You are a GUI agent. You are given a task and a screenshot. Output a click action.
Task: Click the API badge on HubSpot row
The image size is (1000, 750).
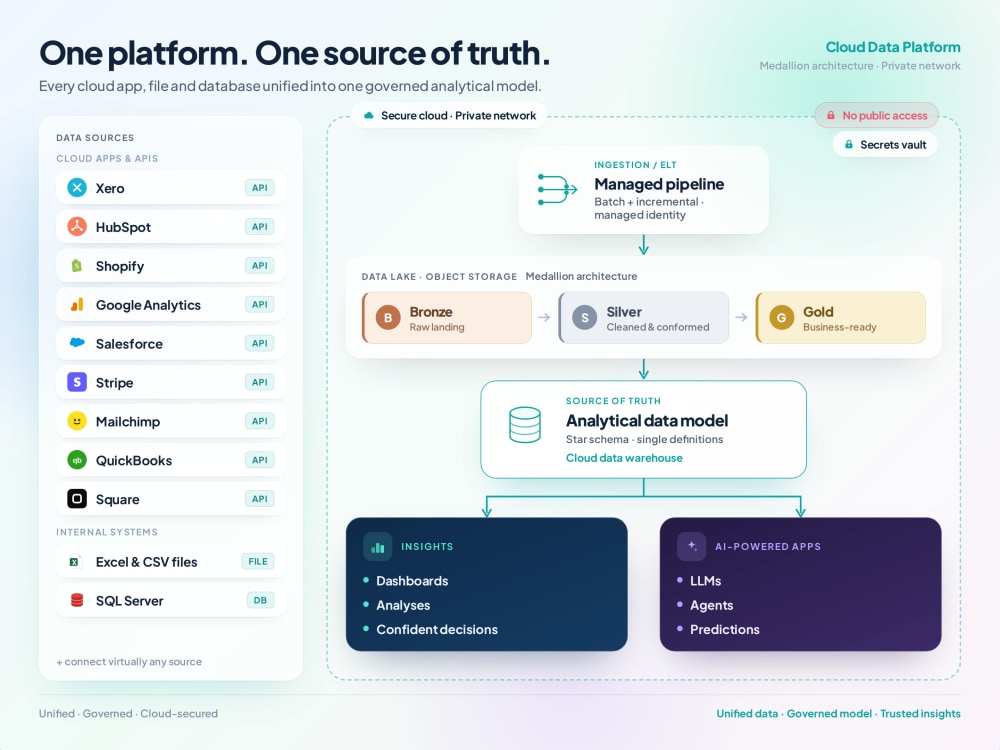(259, 226)
